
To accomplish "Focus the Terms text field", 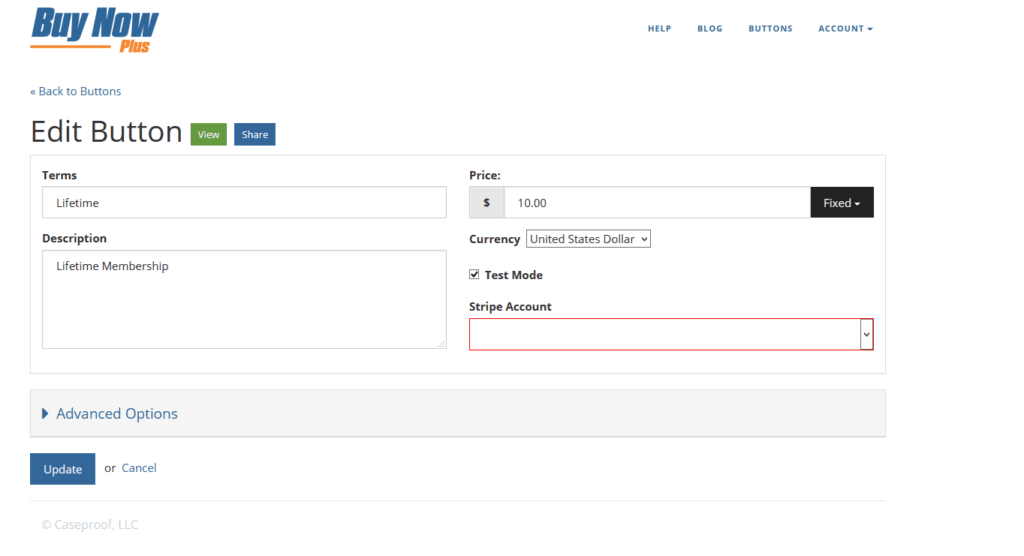I will point(244,203).
